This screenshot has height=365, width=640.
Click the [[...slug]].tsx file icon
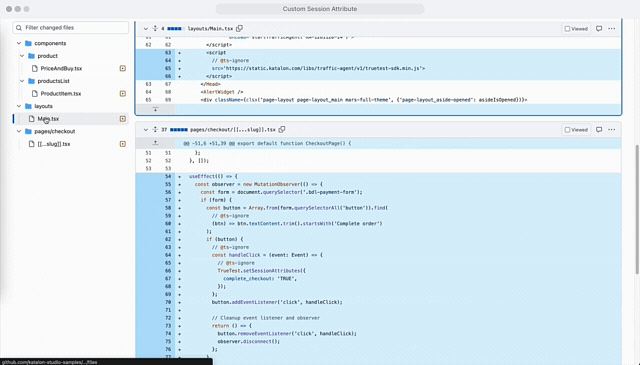click(31, 144)
